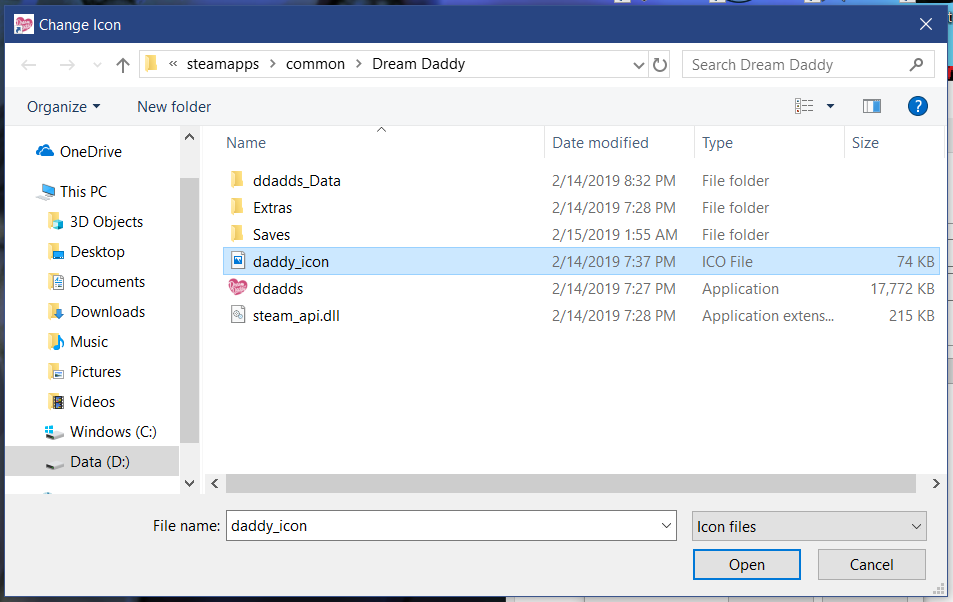This screenshot has height=602, width=953.
Task: Click the Downloads folder icon
Action: (56, 312)
